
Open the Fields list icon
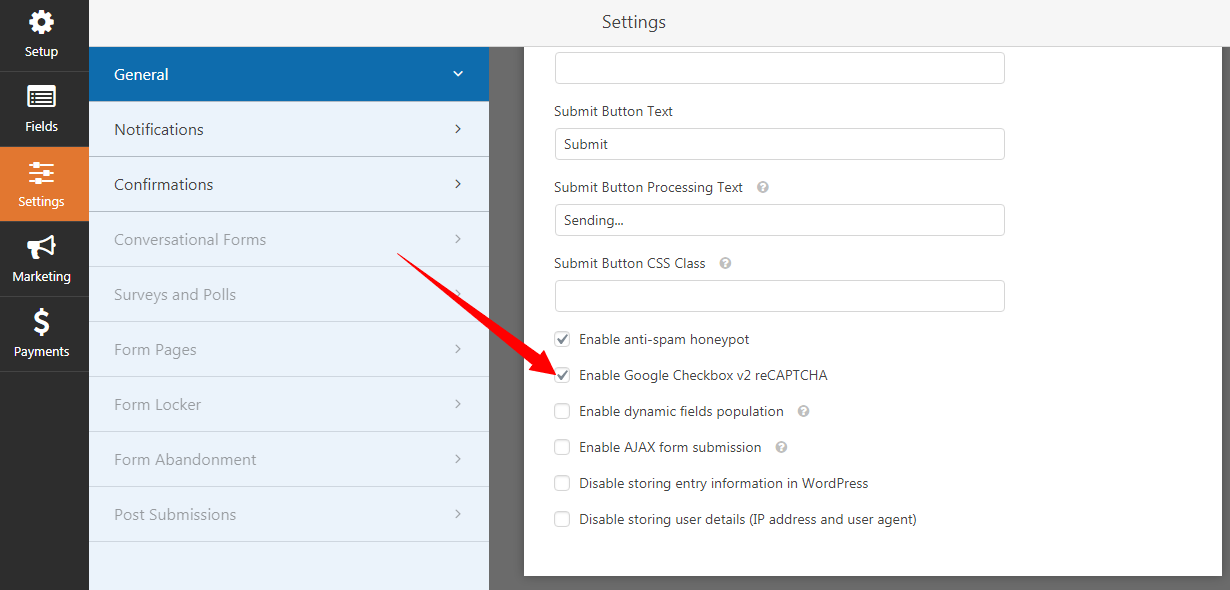point(41,97)
